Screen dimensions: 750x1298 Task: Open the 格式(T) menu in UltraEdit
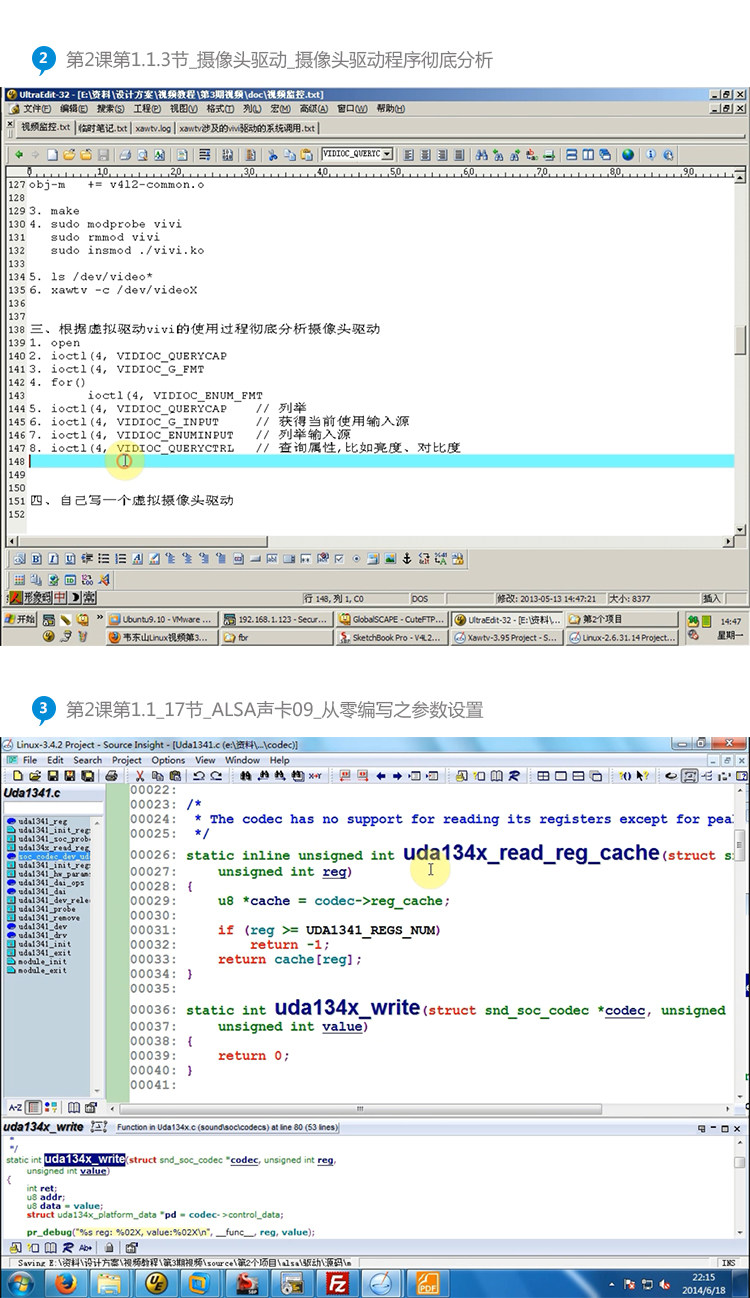point(219,109)
